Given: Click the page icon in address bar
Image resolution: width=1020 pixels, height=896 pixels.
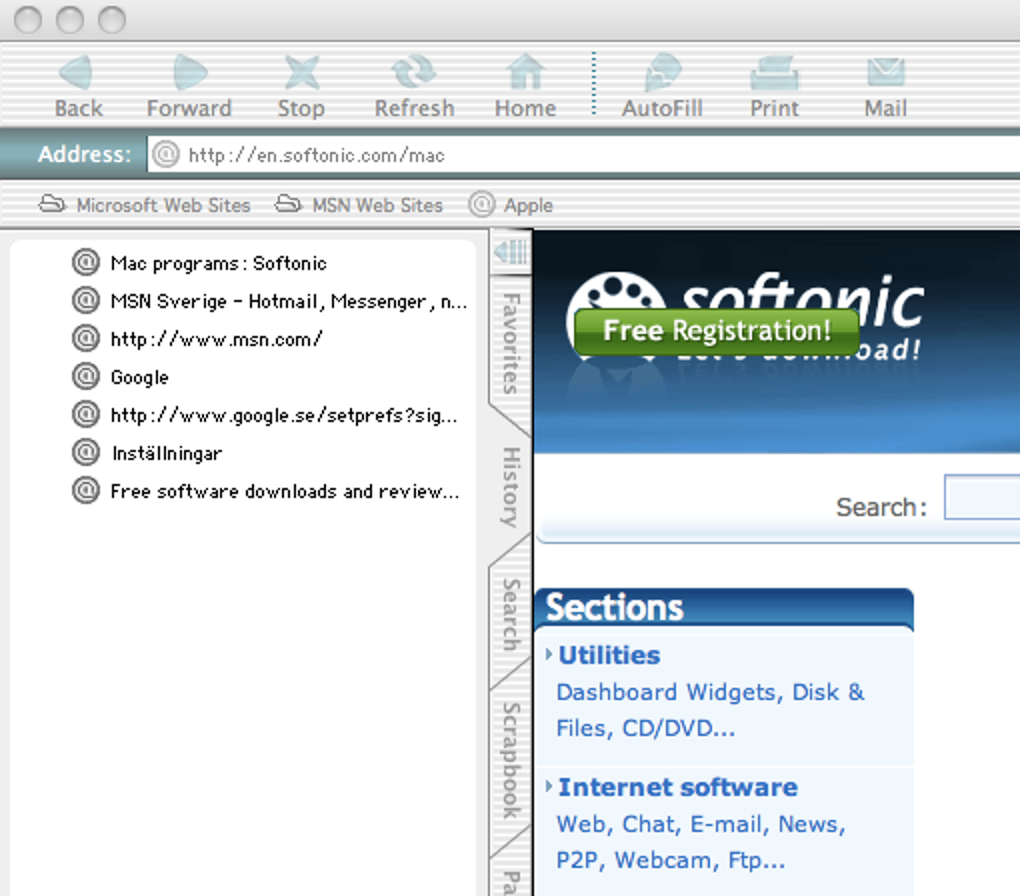Looking at the screenshot, I should [x=166, y=155].
